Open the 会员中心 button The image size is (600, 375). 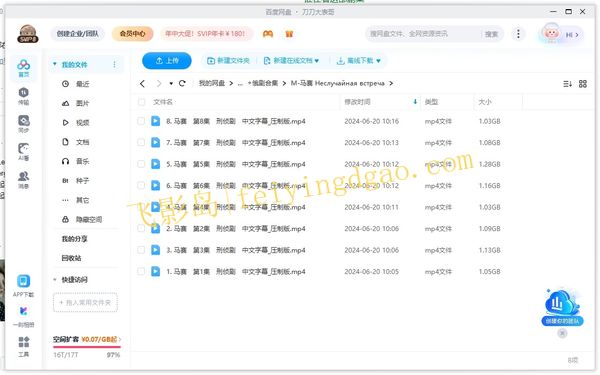pyautogui.click(x=132, y=34)
